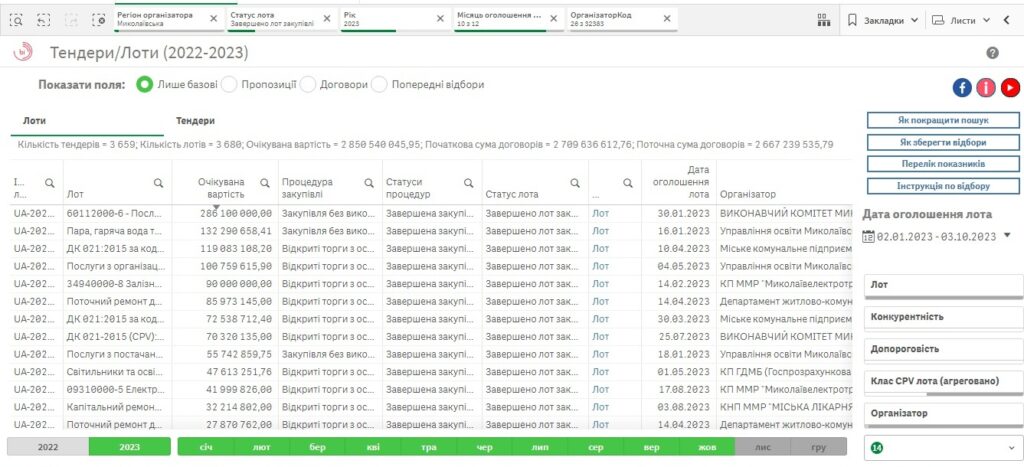The width and height of the screenshot is (1024, 467).
Task: Click the Як зберегти відбори button
Action: point(943,142)
